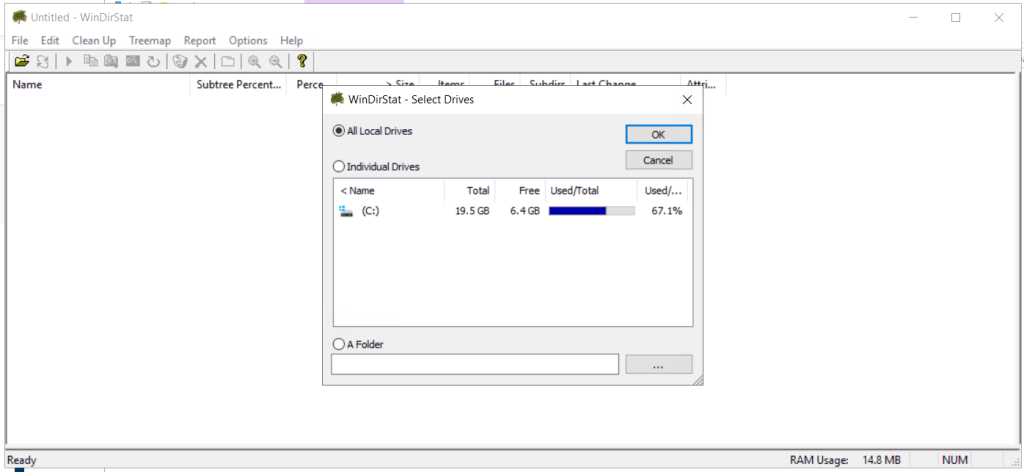
Task: Open the Options menu
Action: pyautogui.click(x=248, y=40)
